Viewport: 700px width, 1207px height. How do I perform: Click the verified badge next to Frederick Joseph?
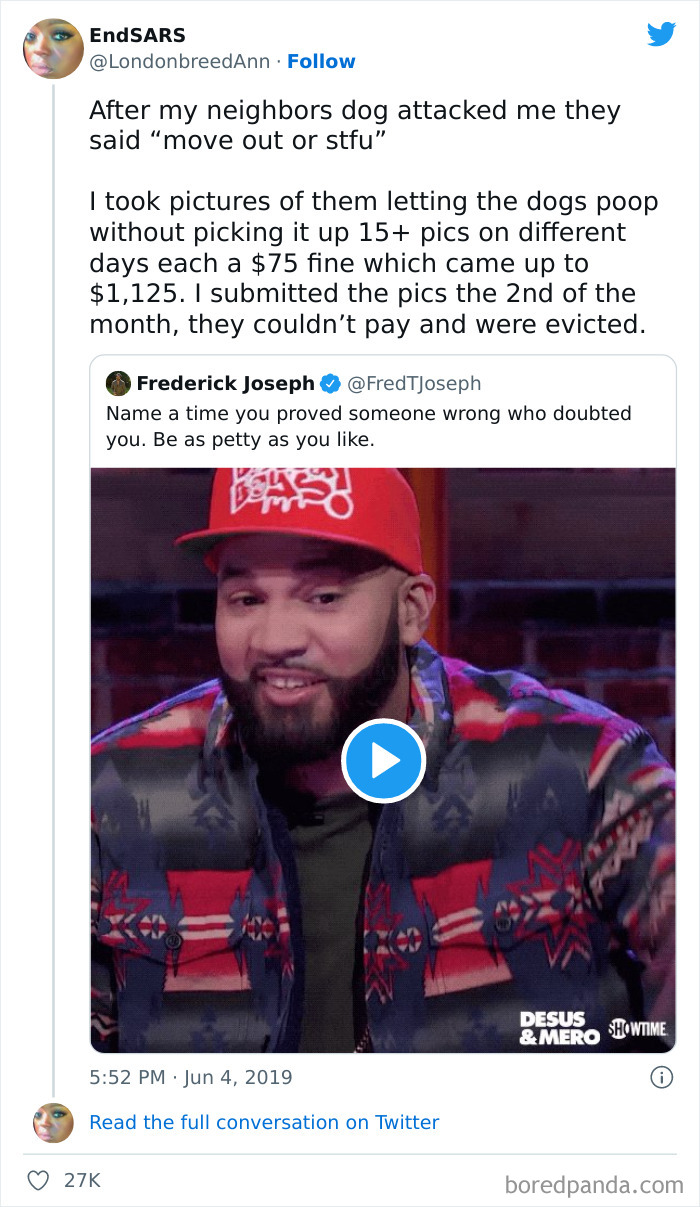[328, 382]
